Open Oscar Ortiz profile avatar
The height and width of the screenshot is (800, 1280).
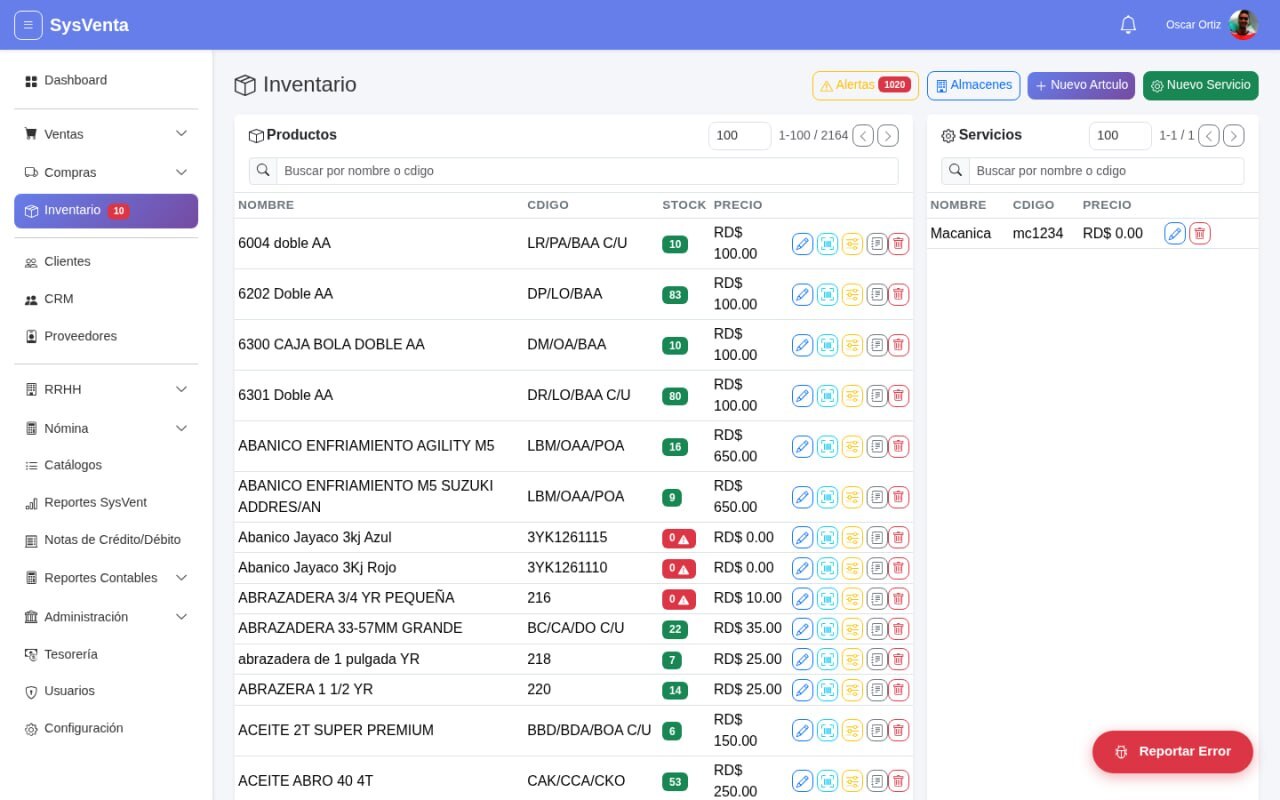click(1243, 25)
